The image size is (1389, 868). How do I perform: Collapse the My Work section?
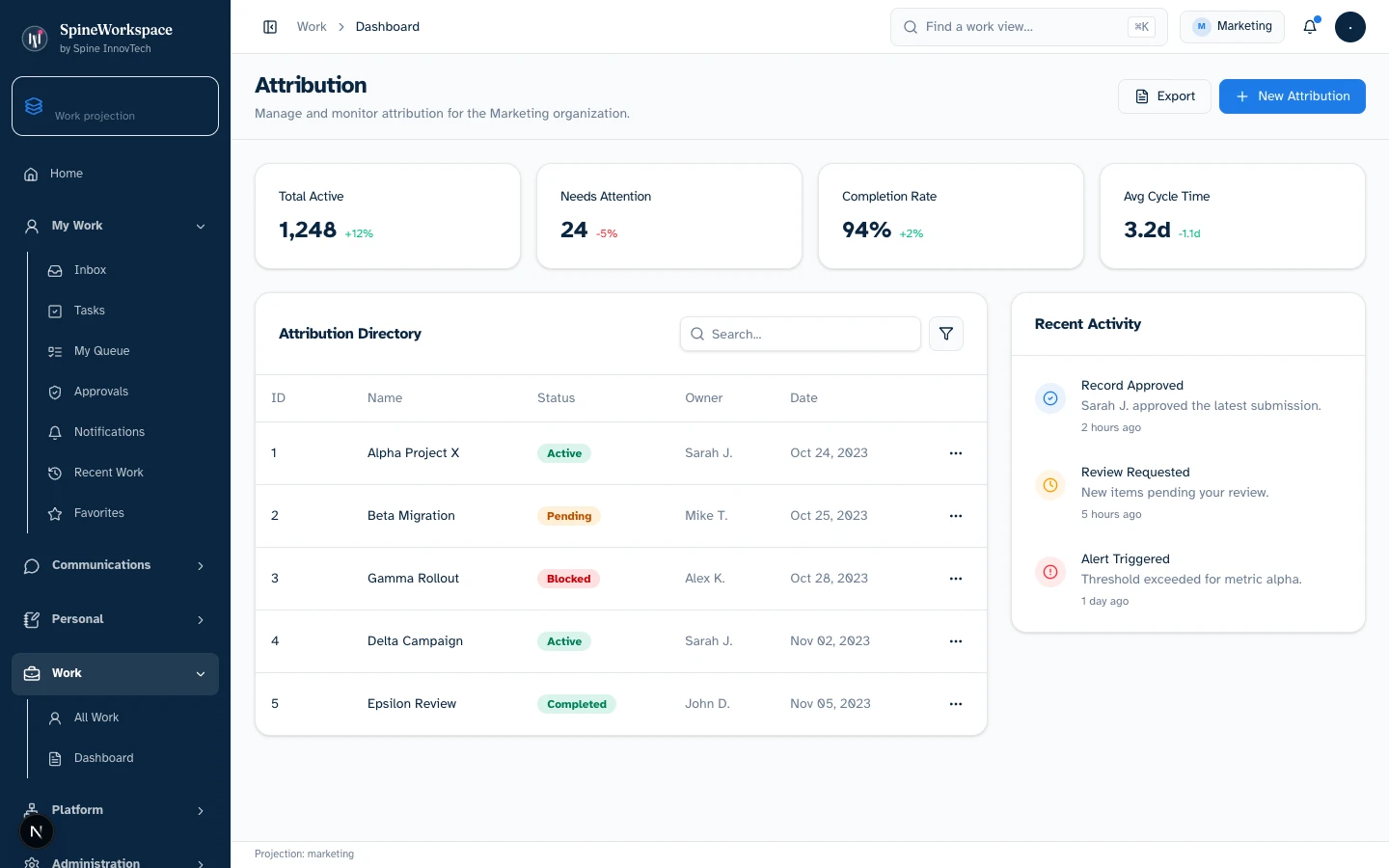[x=115, y=226]
